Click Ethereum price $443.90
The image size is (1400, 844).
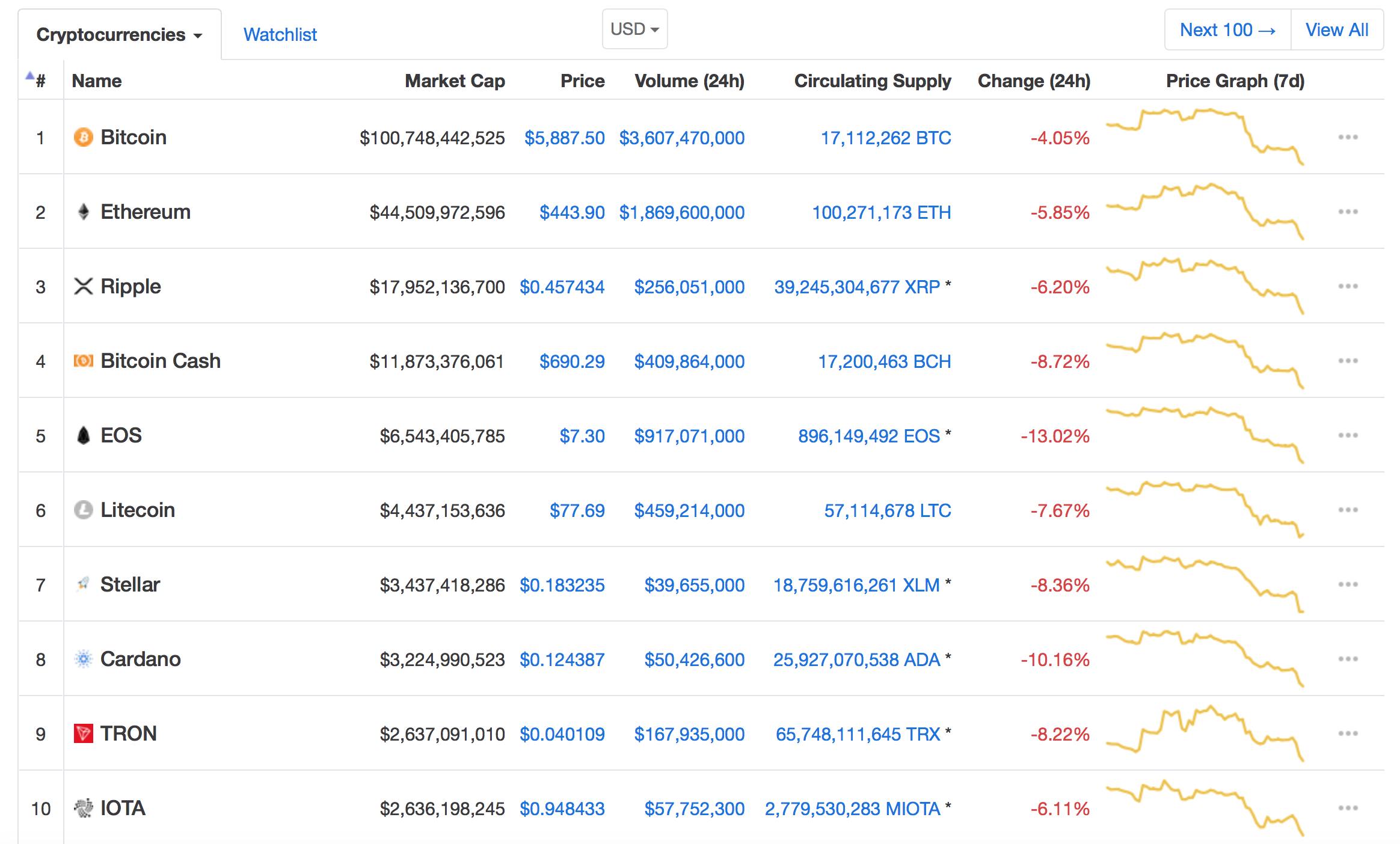pyautogui.click(x=572, y=212)
